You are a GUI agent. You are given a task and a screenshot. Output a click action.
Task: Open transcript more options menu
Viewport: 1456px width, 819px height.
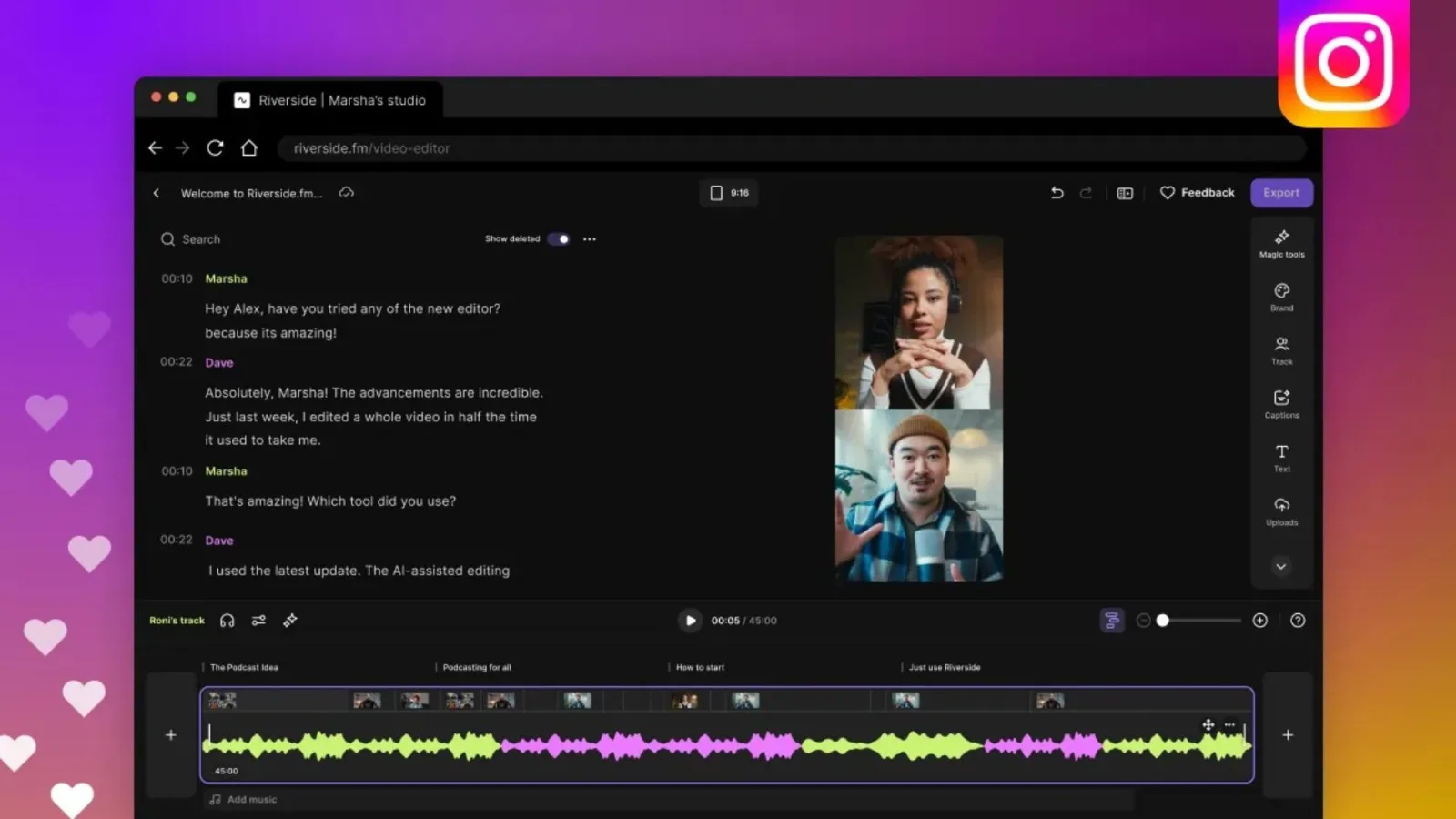click(x=590, y=239)
